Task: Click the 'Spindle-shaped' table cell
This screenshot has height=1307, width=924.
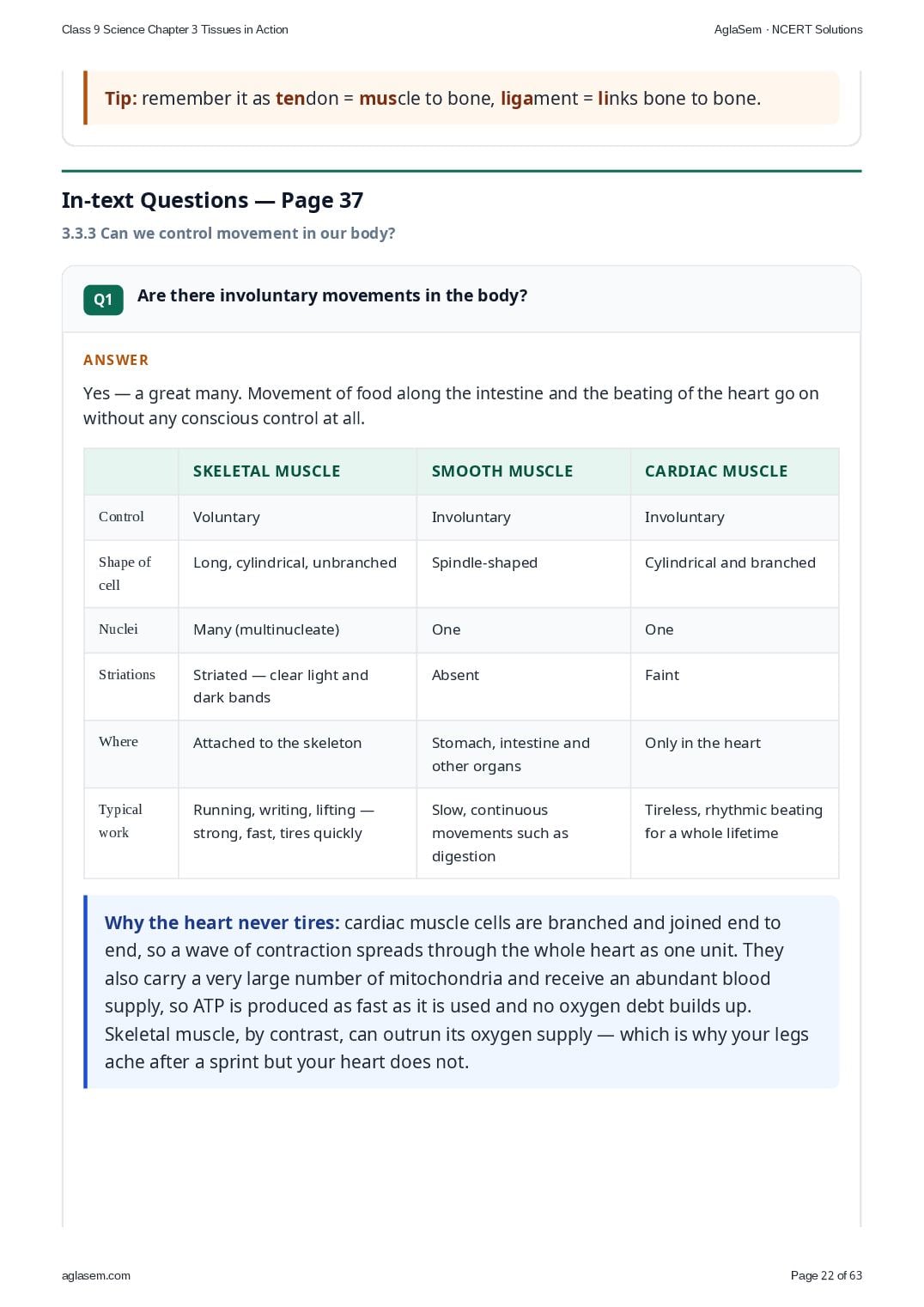Action: tap(484, 562)
